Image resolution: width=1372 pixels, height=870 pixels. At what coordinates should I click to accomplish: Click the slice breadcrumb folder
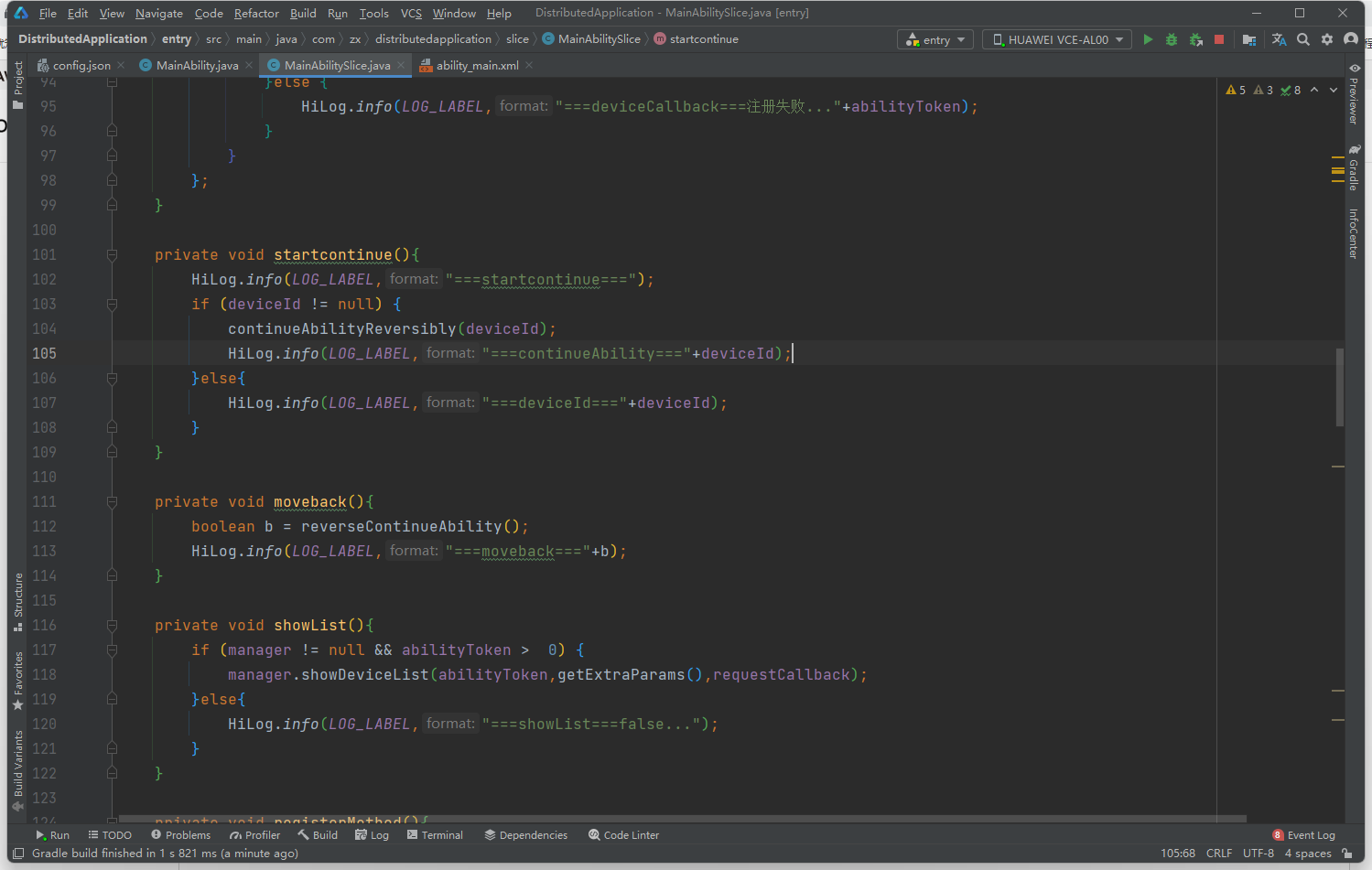click(517, 39)
